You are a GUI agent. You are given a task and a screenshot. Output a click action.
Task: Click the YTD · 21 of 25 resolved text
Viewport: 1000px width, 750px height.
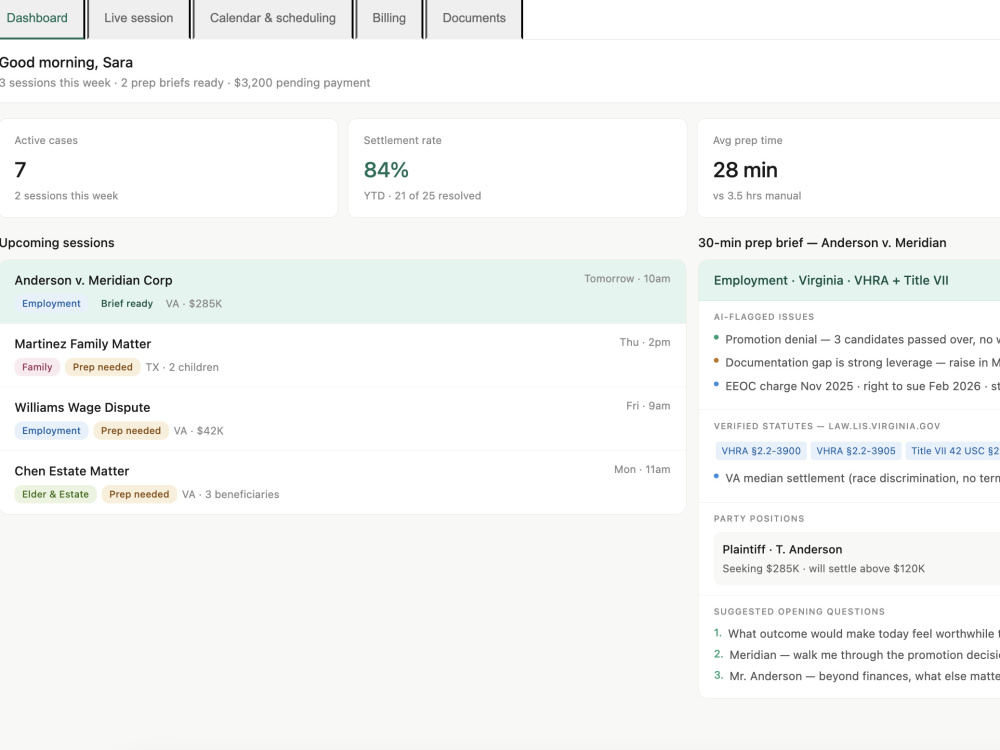[x=422, y=196]
